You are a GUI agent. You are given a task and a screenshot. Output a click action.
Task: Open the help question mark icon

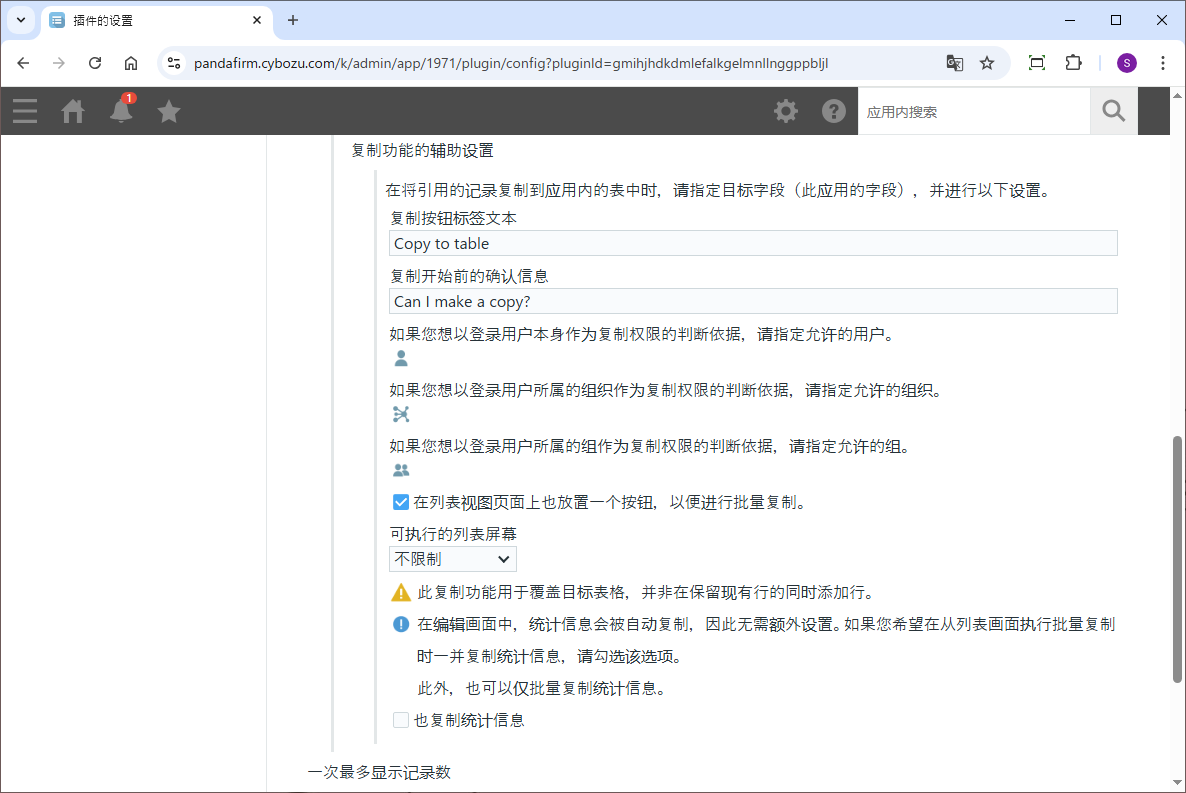coord(834,111)
